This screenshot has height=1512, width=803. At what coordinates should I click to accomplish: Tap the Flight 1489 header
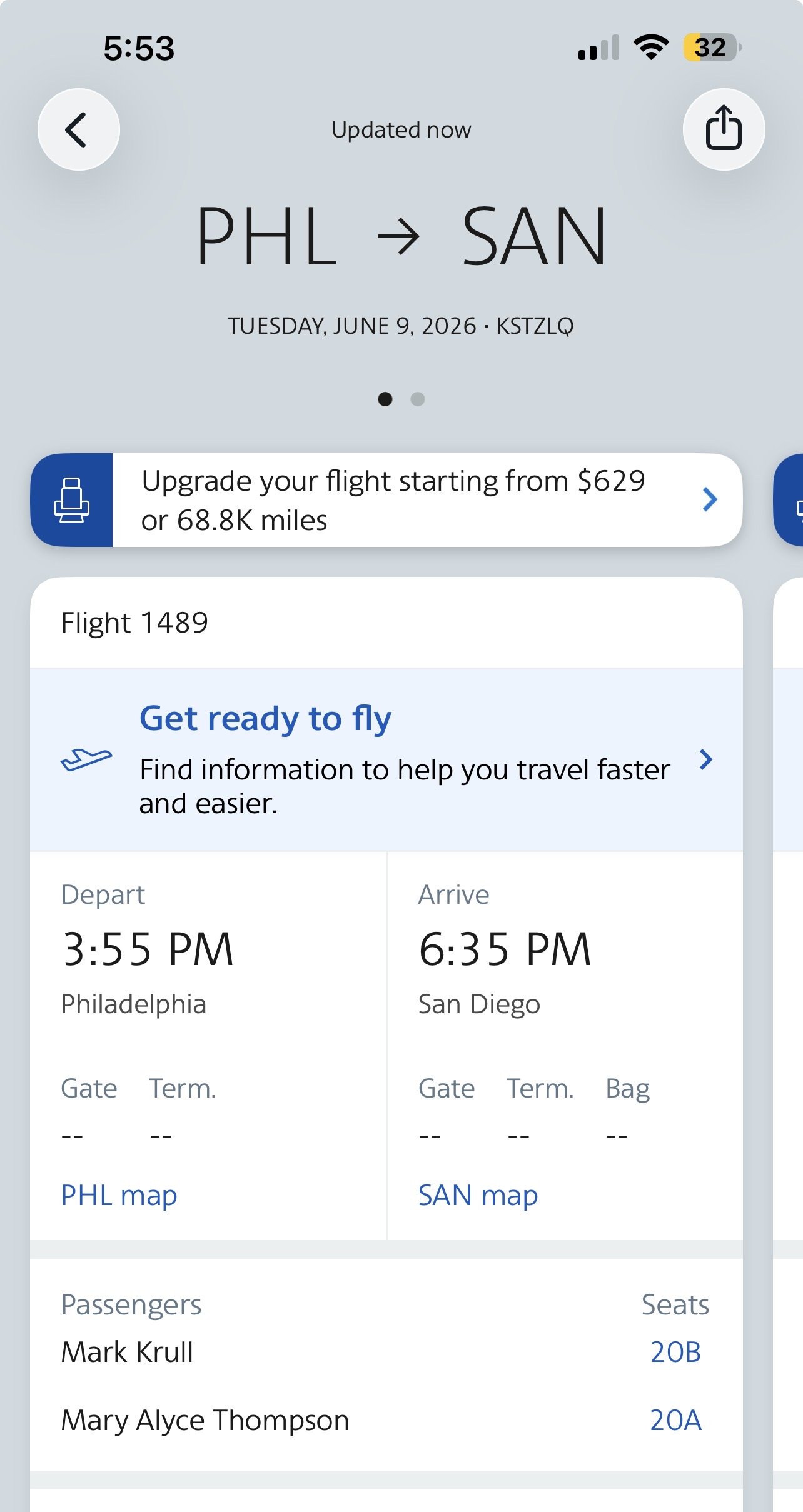(134, 623)
